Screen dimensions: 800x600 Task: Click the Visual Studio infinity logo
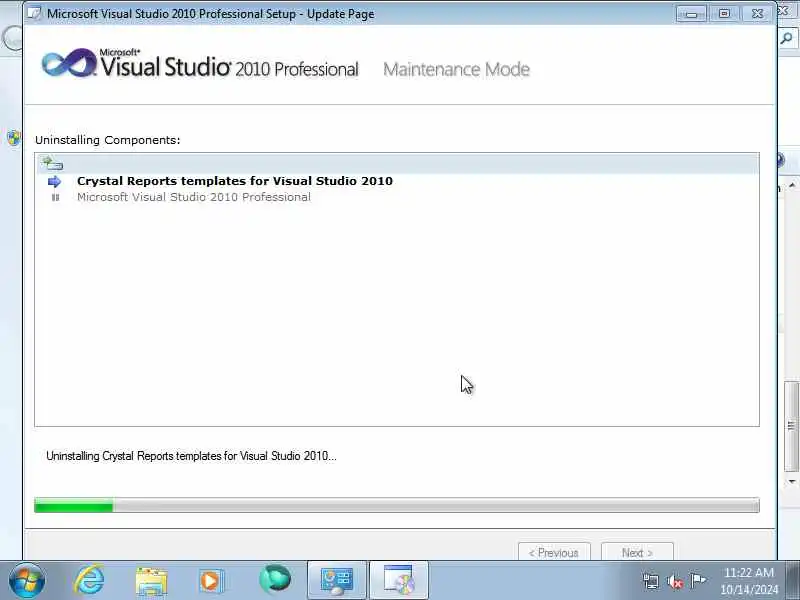(x=69, y=63)
